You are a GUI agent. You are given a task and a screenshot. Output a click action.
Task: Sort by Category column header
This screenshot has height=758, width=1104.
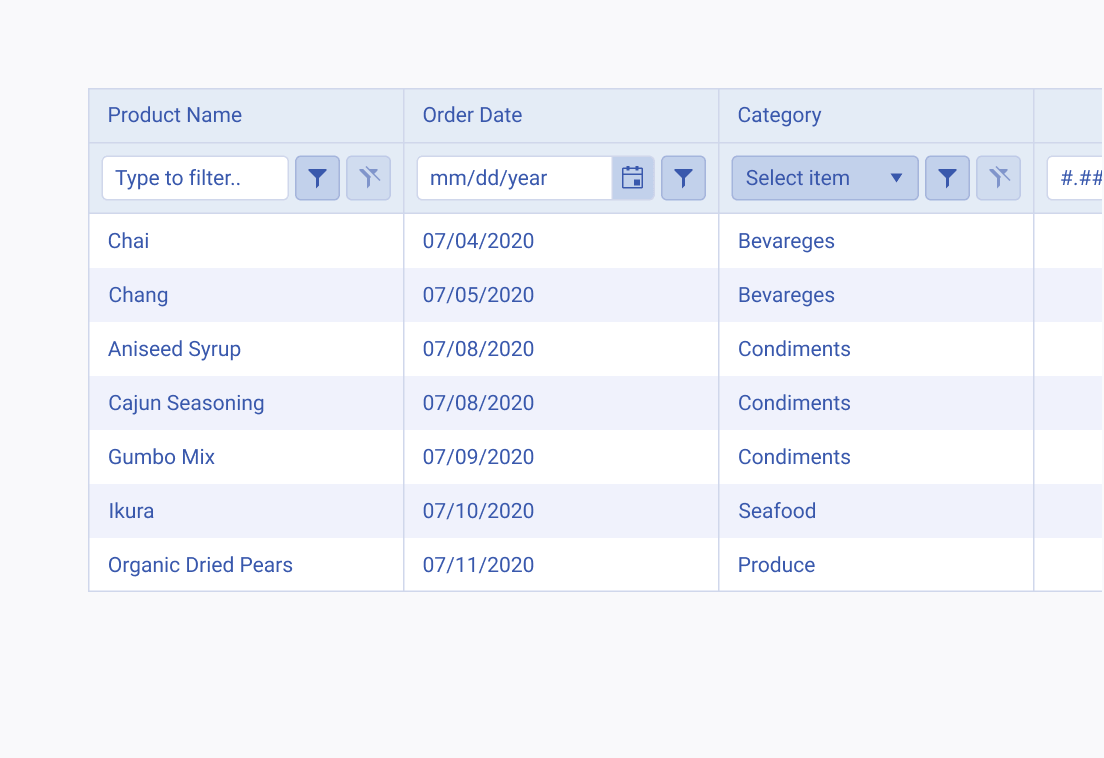tap(876, 115)
